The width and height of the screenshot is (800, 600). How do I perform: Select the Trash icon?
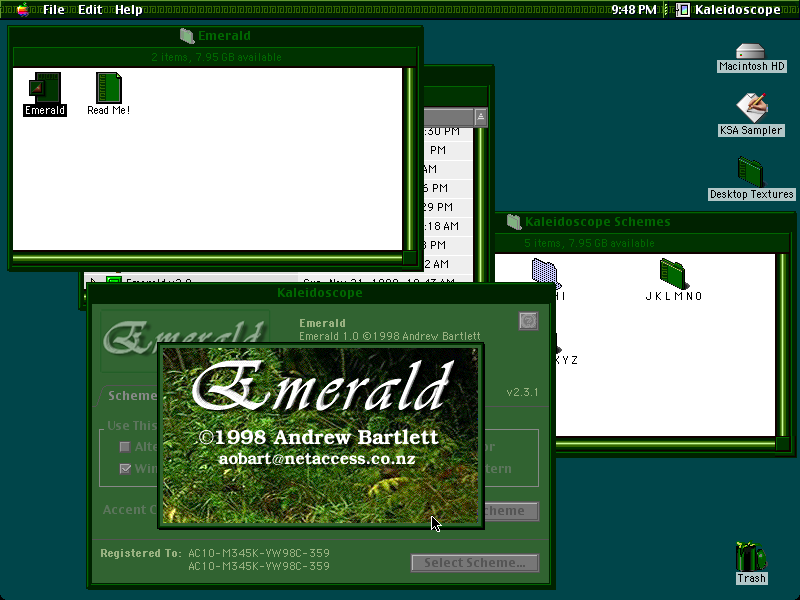[751, 556]
